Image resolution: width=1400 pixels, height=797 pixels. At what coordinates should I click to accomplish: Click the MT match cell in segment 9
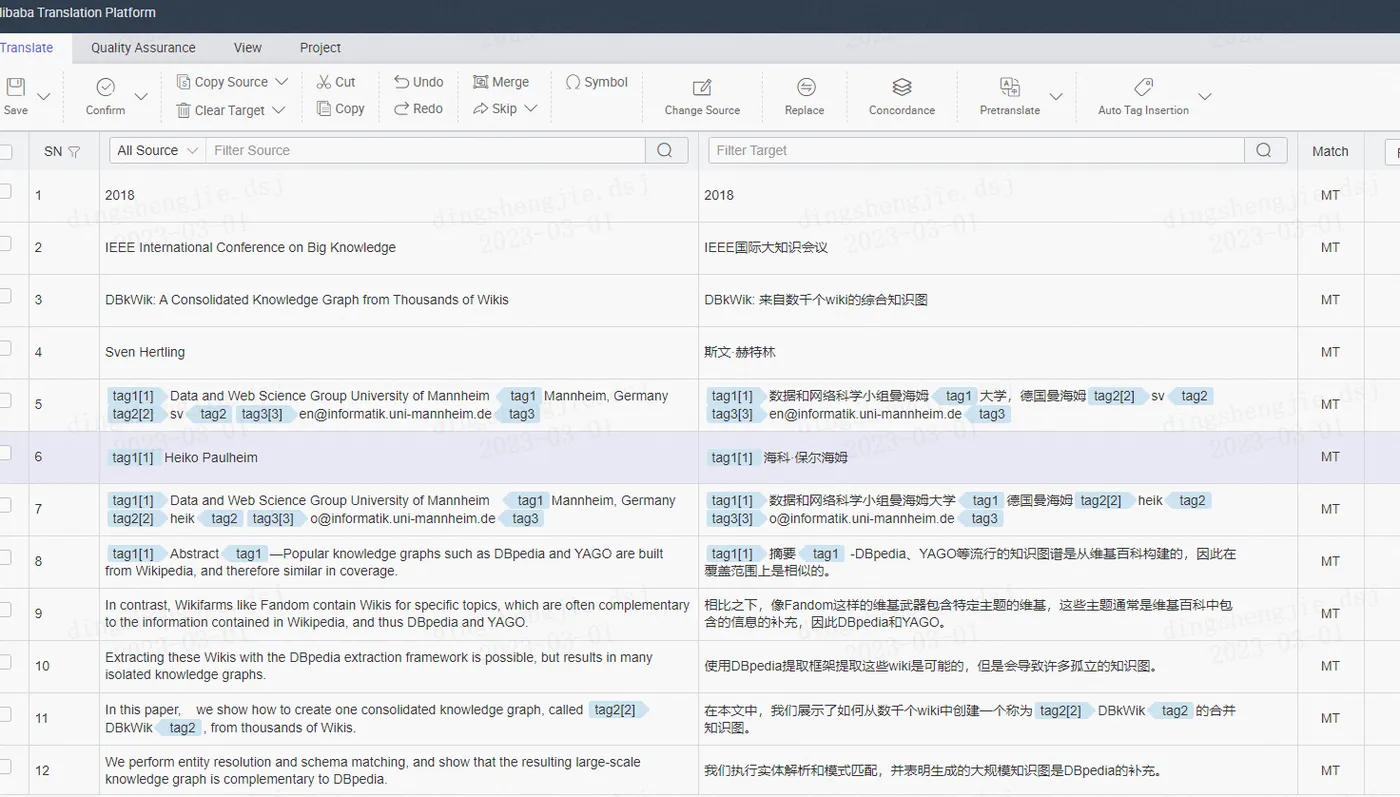(x=1330, y=613)
